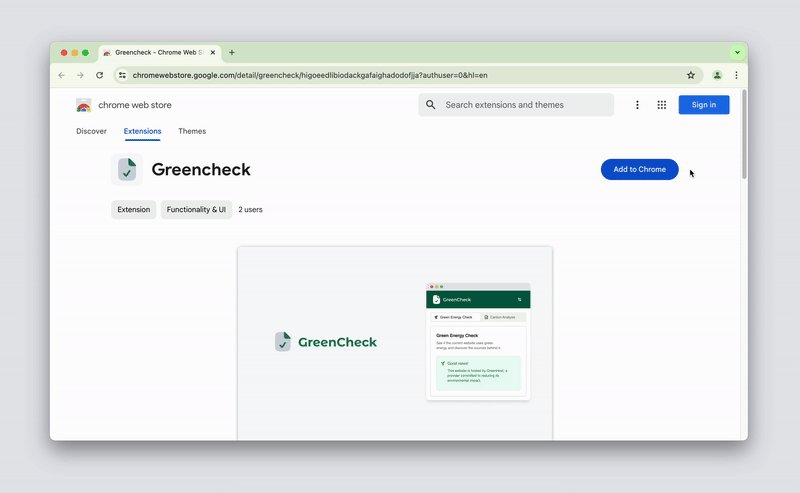Open the GreenCheck preview screenshot
This screenshot has height=493, width=800.
394,342
